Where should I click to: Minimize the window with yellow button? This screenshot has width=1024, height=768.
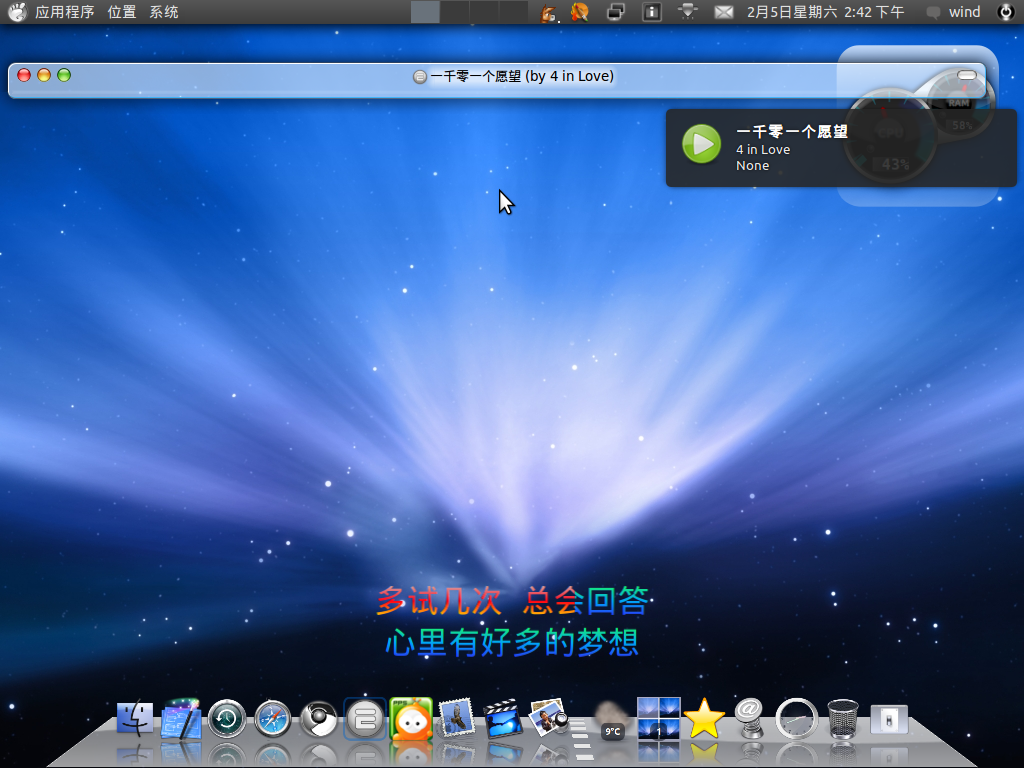[x=44, y=75]
